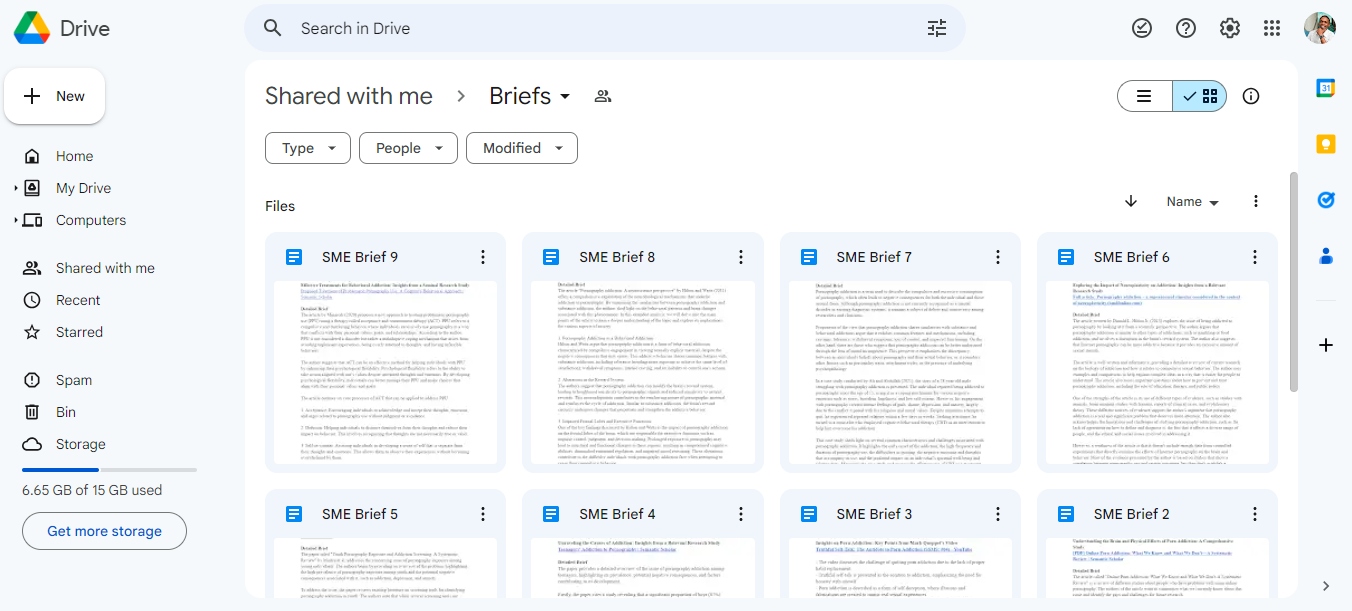Click the storage usage bar

[109, 470]
